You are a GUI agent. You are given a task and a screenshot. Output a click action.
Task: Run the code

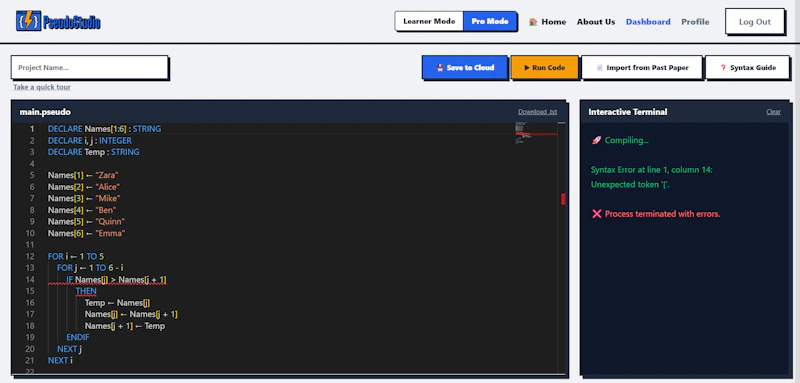(544, 67)
